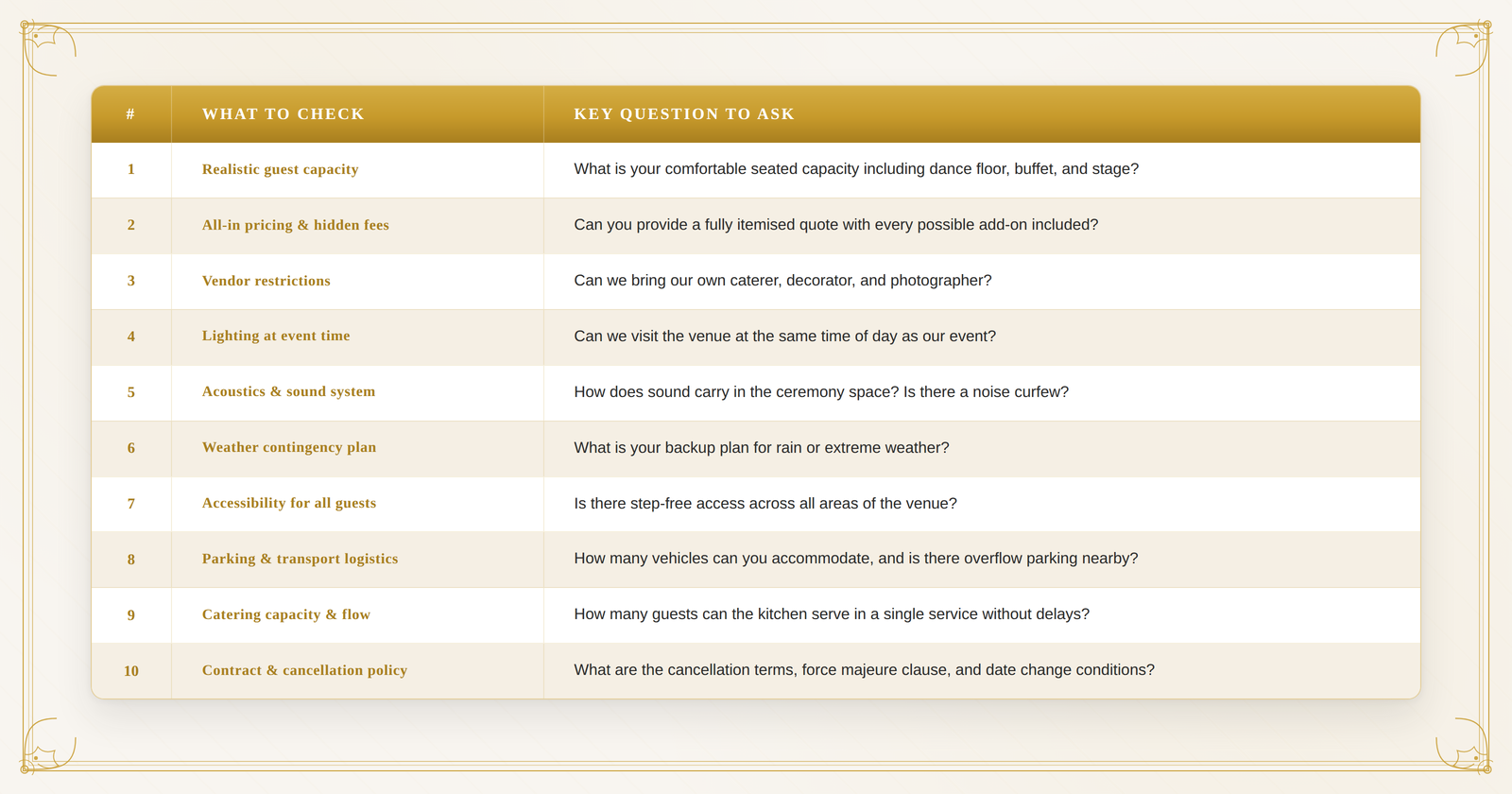Click 'Lighting at event time' label
This screenshot has width=1512, height=794.
[x=276, y=336]
